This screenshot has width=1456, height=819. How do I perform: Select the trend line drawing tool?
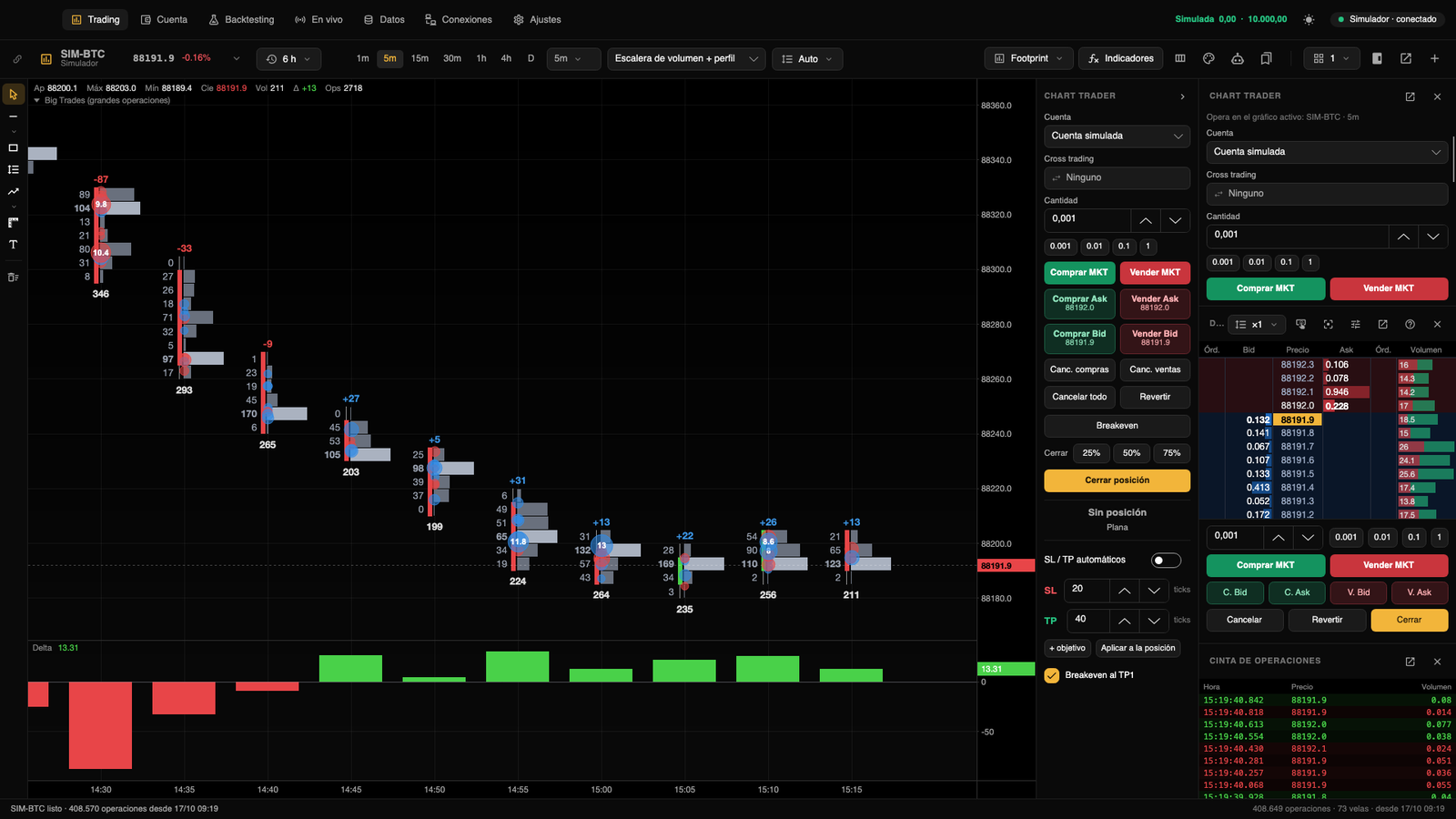(x=13, y=191)
